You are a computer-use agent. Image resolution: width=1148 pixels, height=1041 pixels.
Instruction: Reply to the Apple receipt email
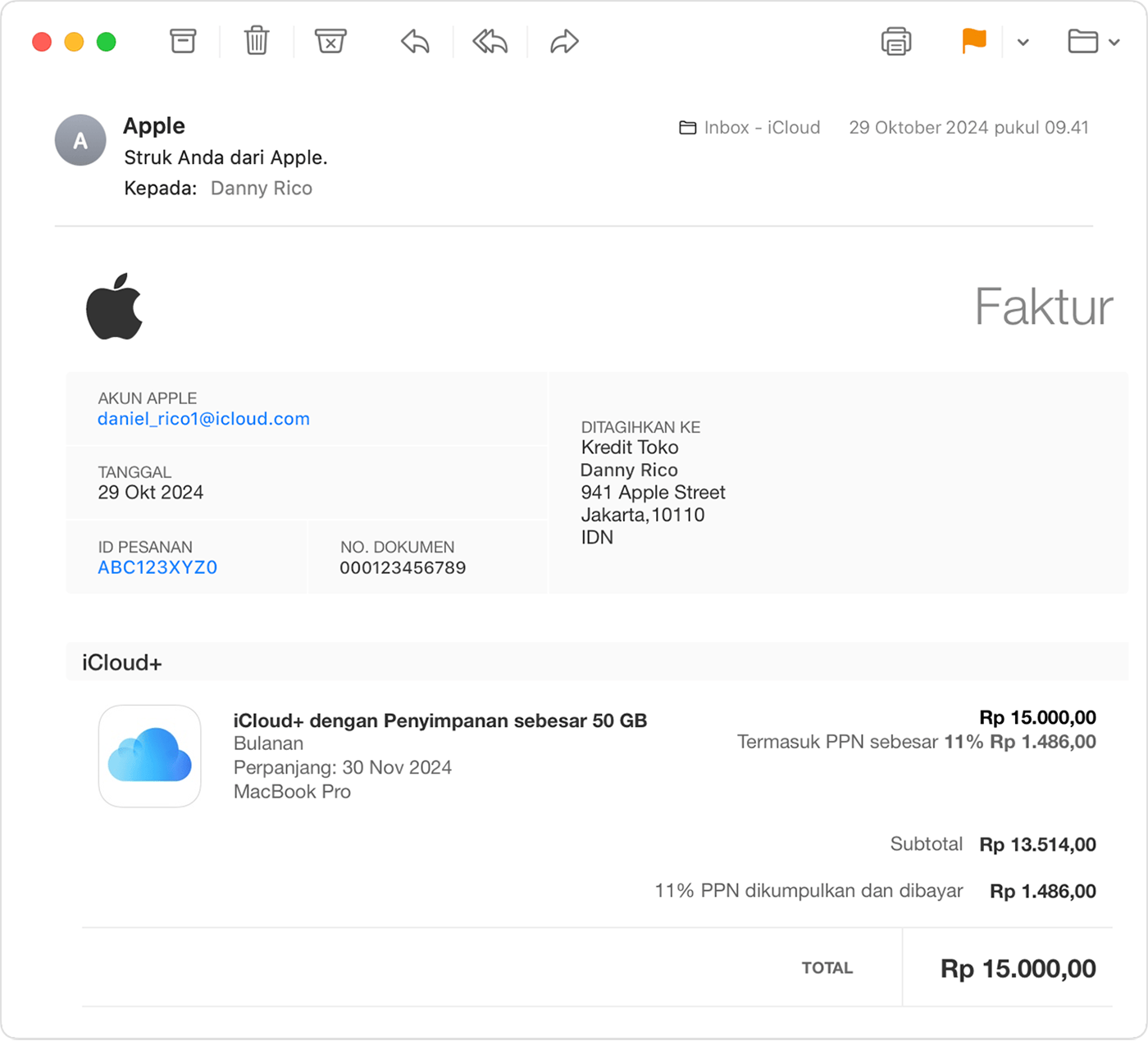point(416,41)
